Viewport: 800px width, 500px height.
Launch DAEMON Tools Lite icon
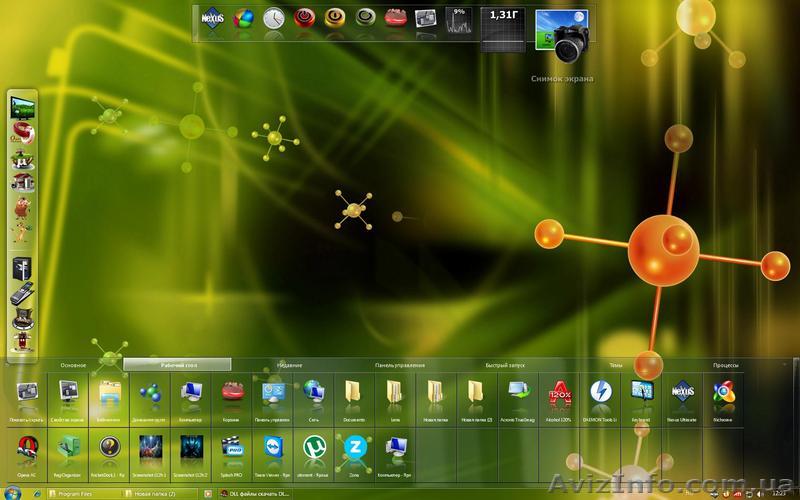click(601, 392)
